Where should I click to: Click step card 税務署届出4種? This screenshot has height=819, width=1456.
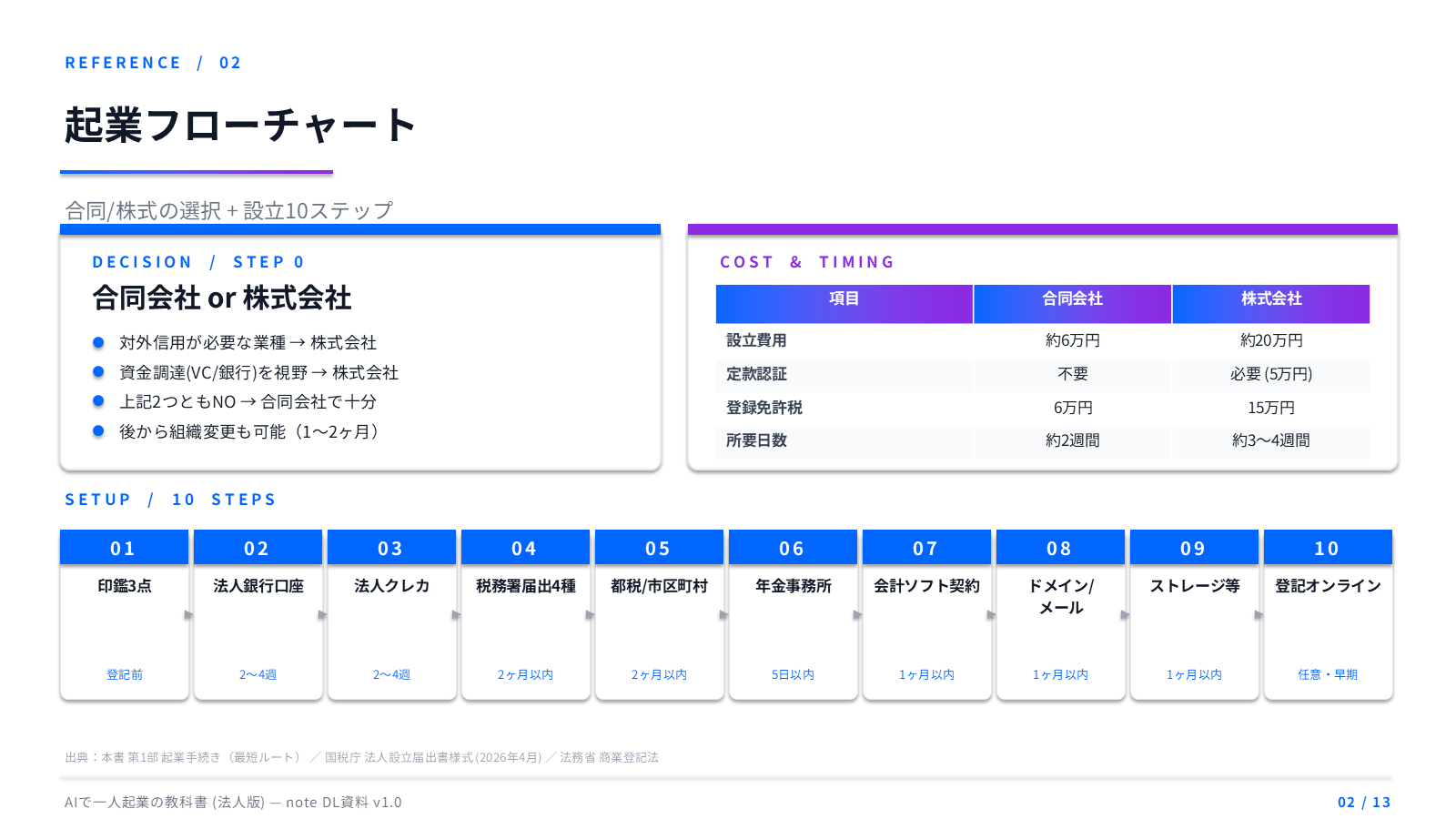click(x=525, y=614)
